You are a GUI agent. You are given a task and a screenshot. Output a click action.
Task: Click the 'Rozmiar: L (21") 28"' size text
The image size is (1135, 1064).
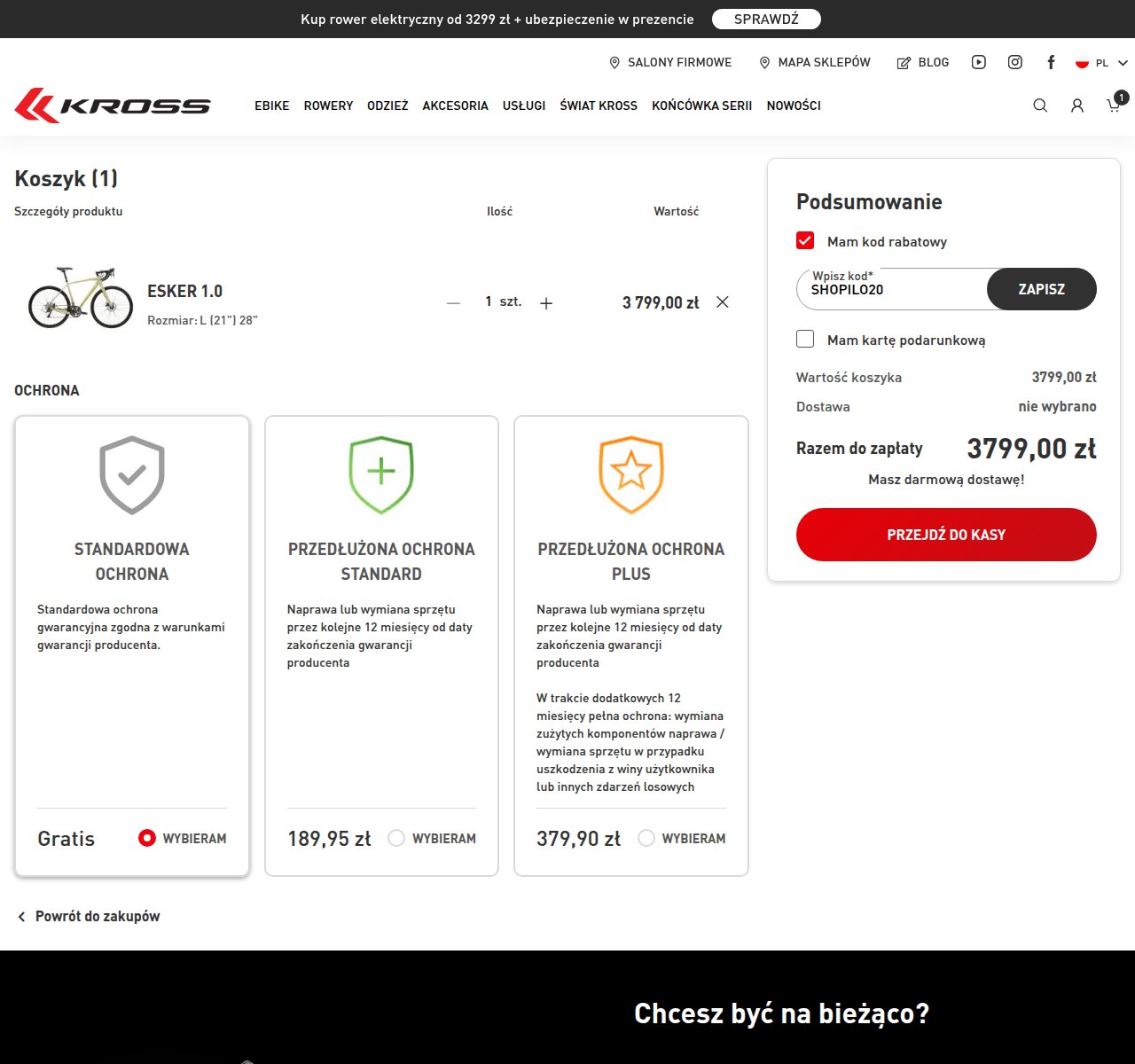coord(202,320)
